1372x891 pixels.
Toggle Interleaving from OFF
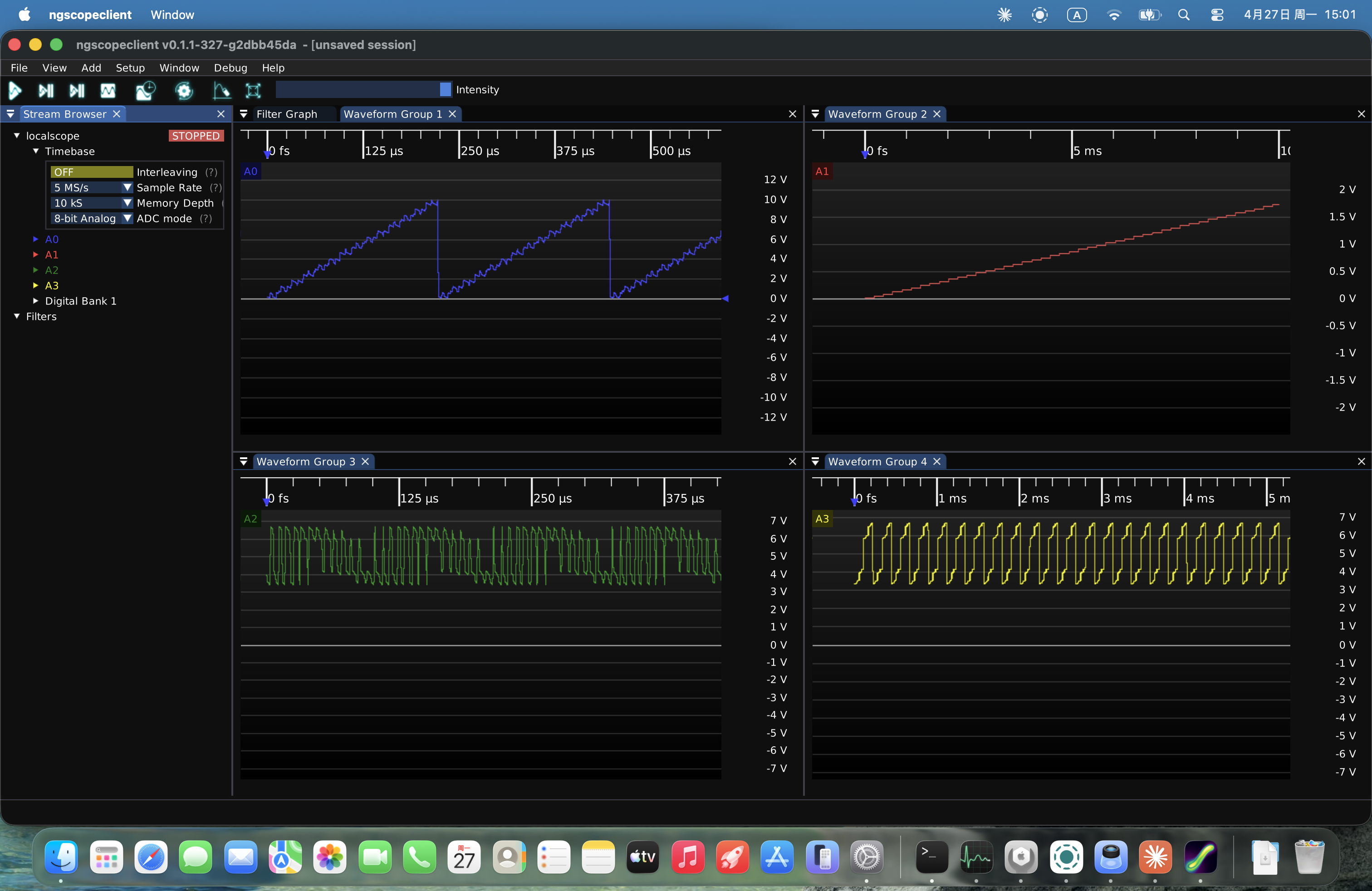point(91,172)
